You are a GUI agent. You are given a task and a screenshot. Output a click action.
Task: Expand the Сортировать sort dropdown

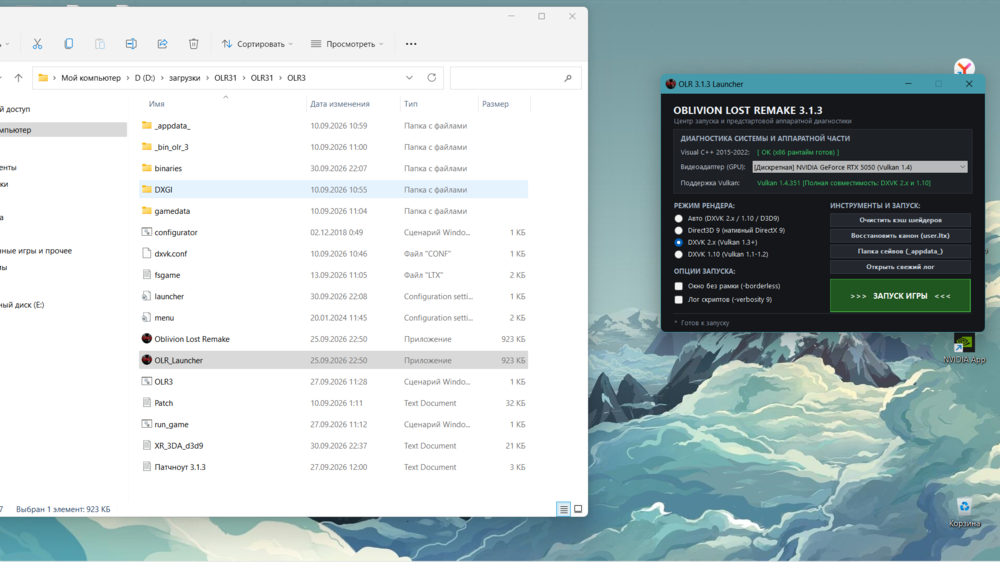coord(257,44)
